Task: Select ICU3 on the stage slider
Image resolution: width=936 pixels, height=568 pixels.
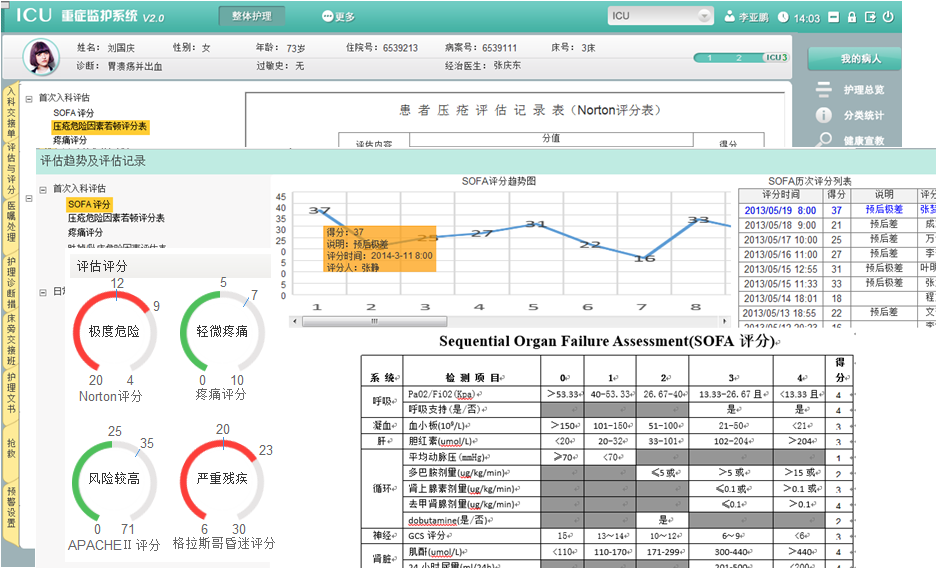Action: tap(775, 58)
